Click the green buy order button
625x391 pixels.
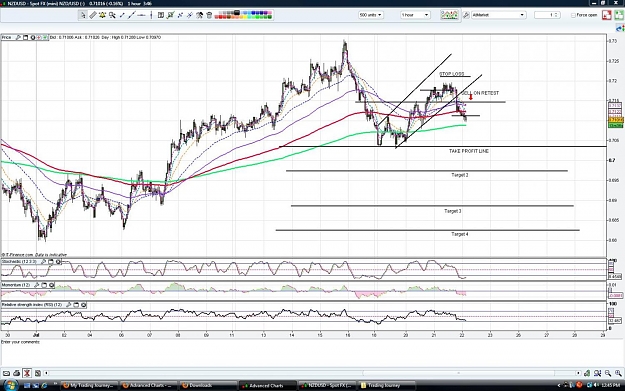point(619,15)
